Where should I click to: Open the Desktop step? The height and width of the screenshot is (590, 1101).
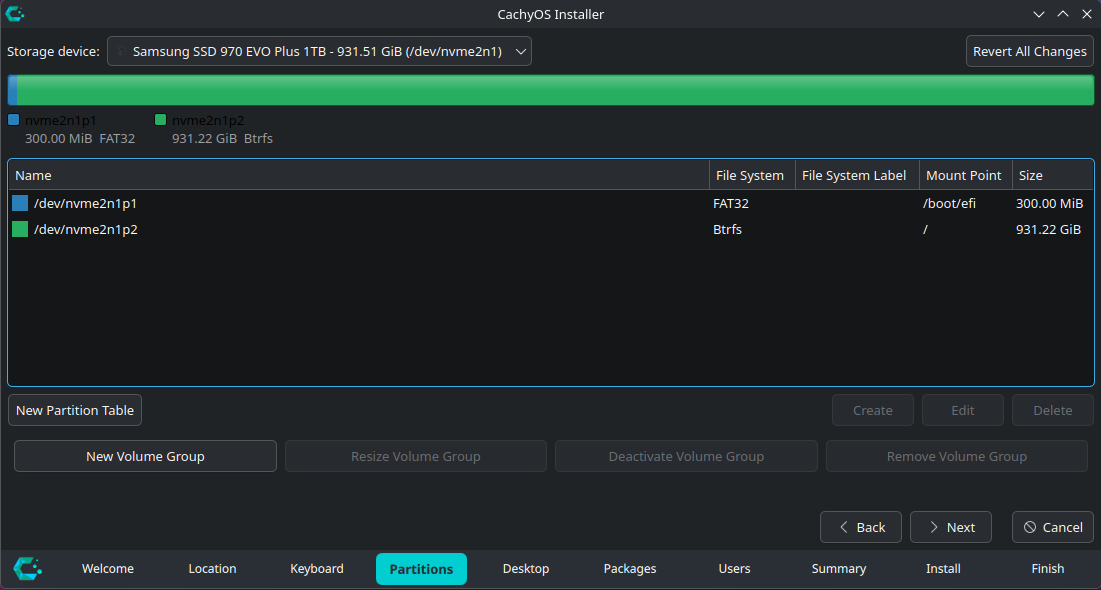[526, 569]
